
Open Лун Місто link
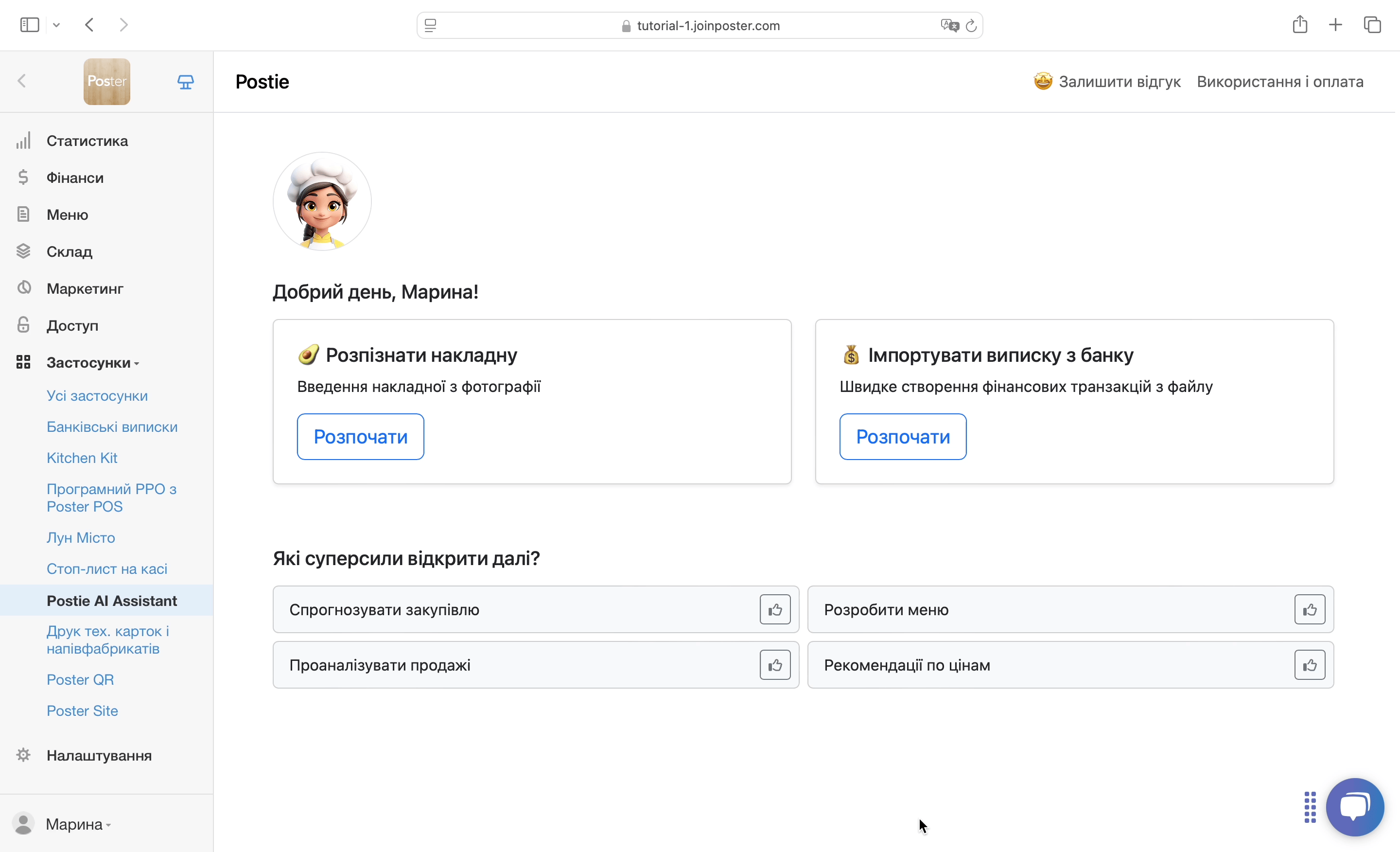(x=81, y=538)
